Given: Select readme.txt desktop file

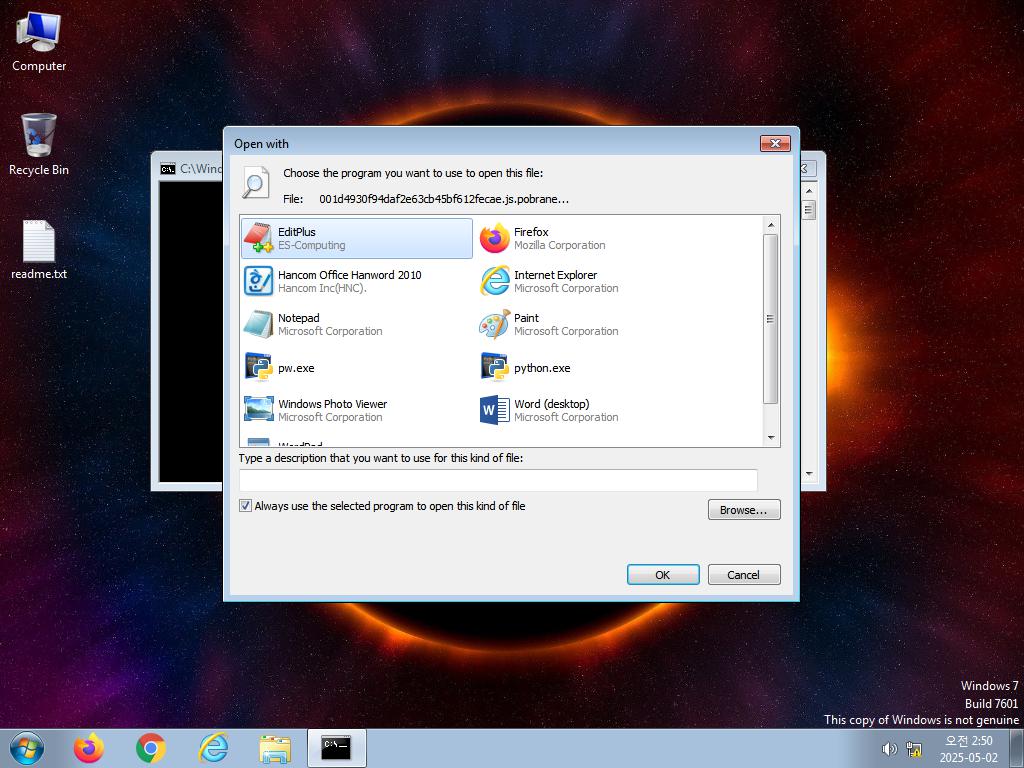Looking at the screenshot, I should point(39,249).
